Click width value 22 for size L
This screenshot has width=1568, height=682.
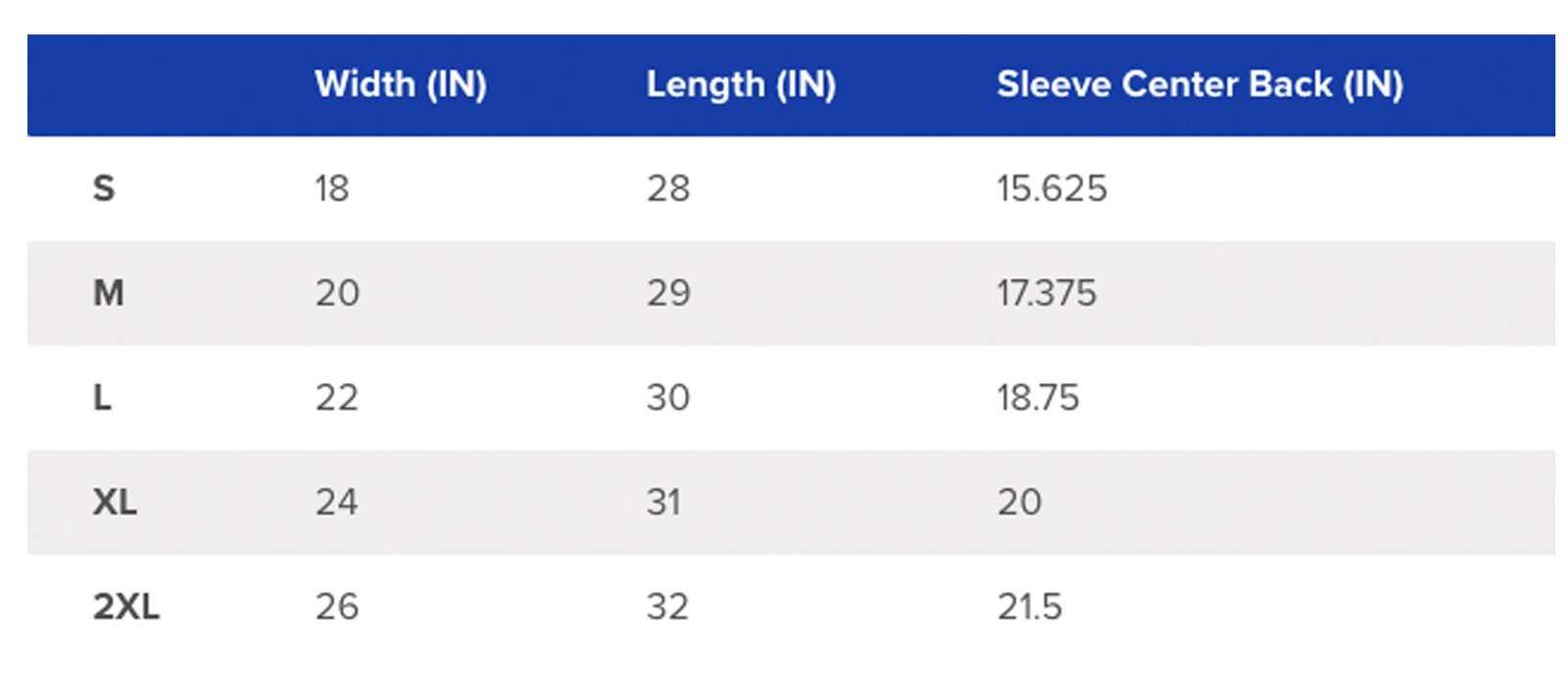336,398
